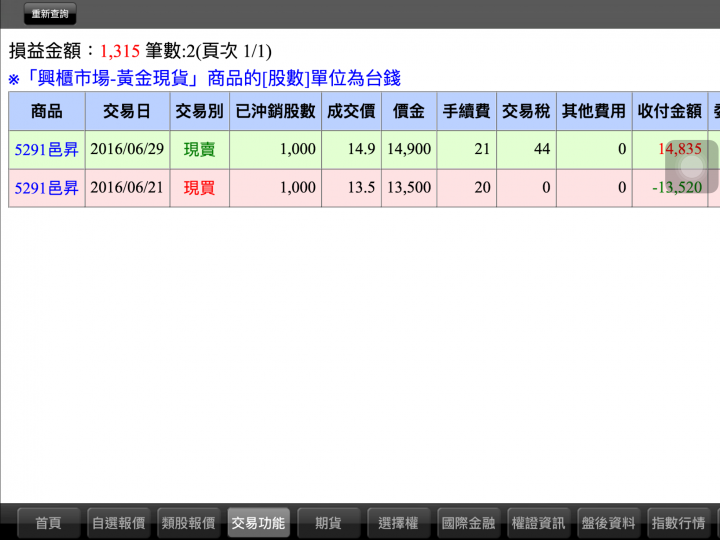Select price cell 14.9
The width and height of the screenshot is (720, 540).
tap(351, 149)
